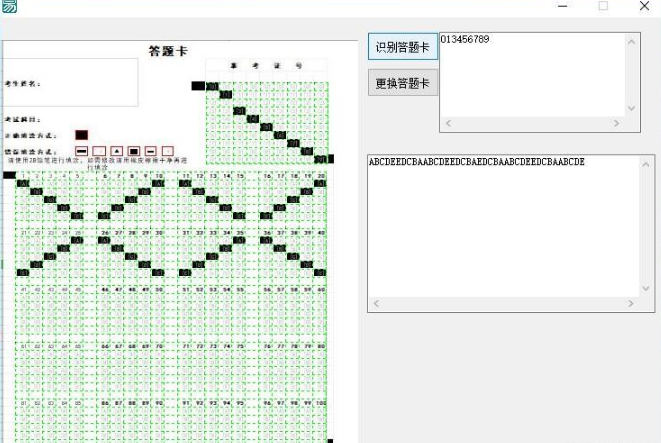Screen dimensions: 661x443
Task: Click the correct-fill example black square
Action: coord(81,135)
